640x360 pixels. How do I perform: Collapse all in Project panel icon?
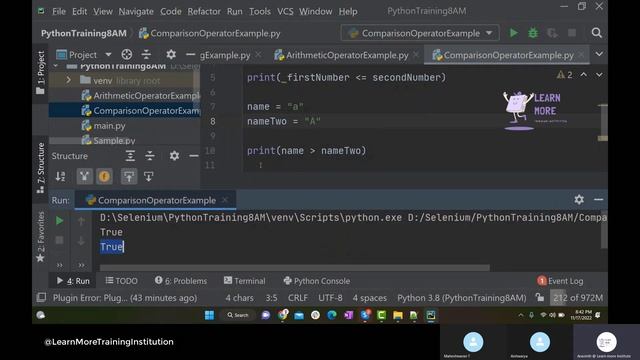146,55
